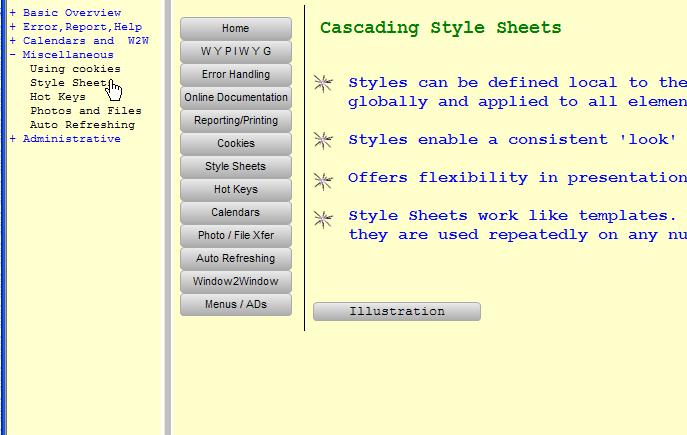The height and width of the screenshot is (435, 687).
Task: Open the Using cookies tree link
Action: tap(75, 69)
